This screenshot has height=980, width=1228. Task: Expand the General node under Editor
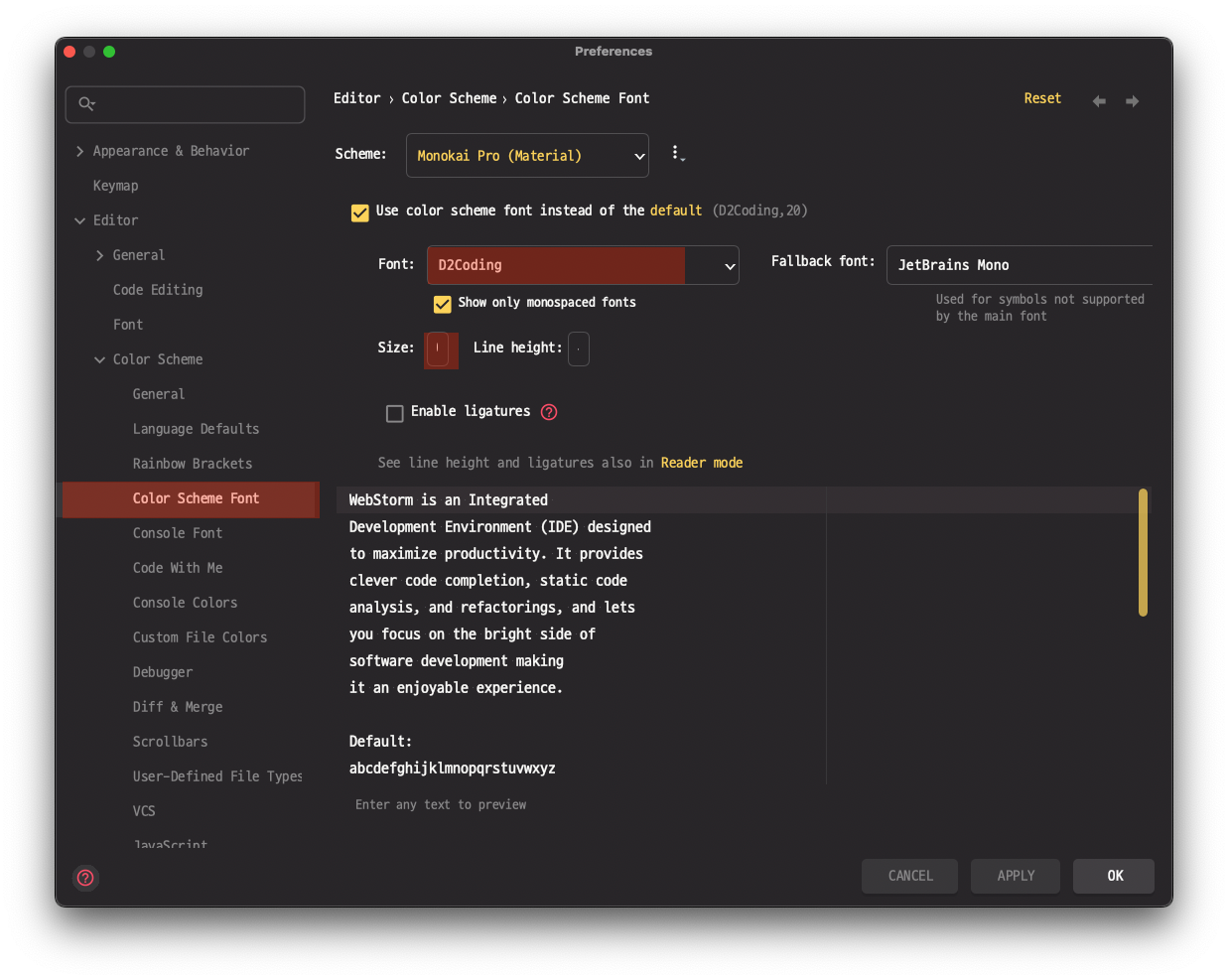pos(99,255)
